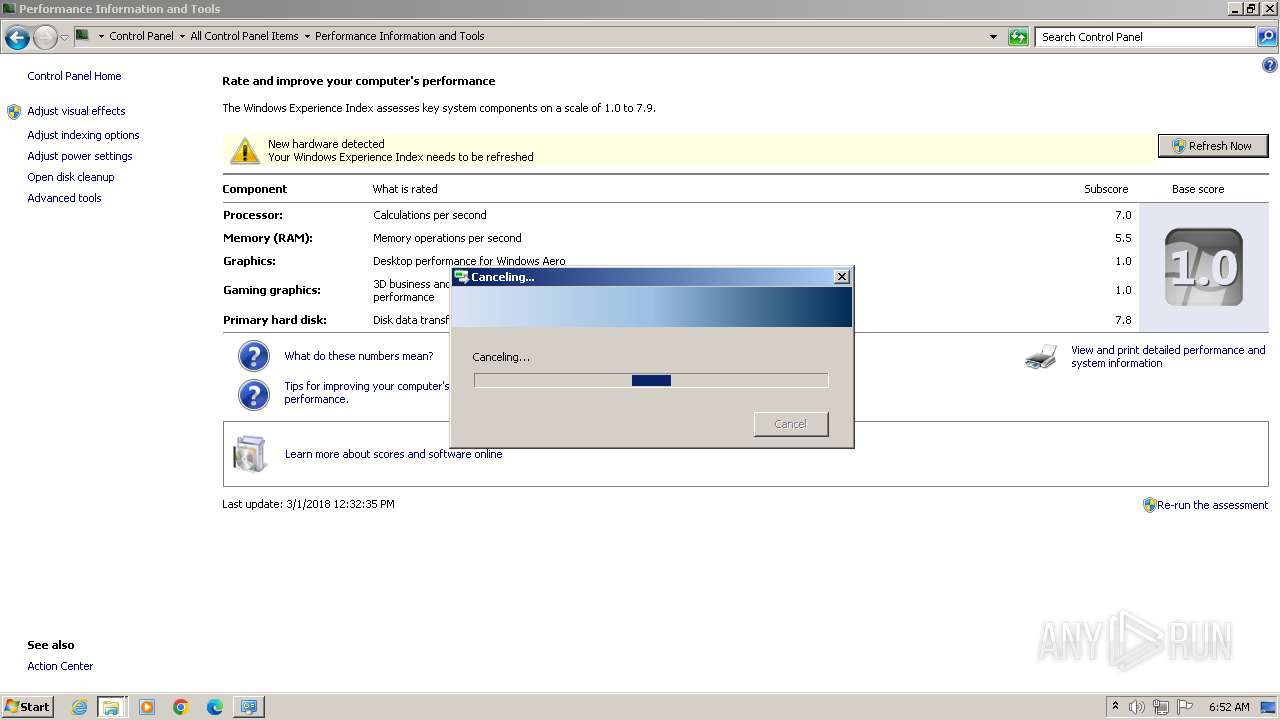
Task: Click the Processor subscore 7.0
Action: (1123, 215)
